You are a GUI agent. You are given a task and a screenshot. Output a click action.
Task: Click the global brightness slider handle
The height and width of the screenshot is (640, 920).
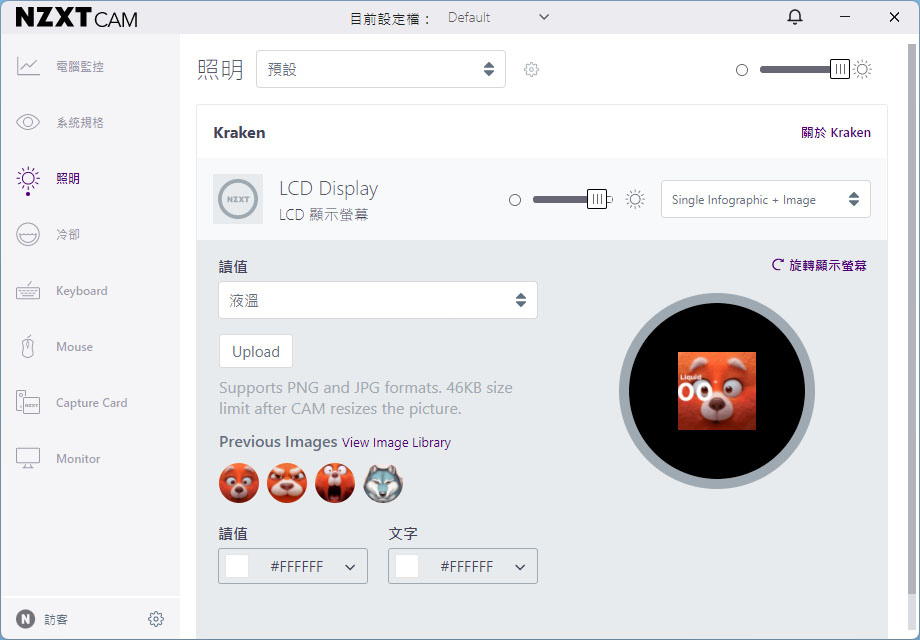coord(840,69)
